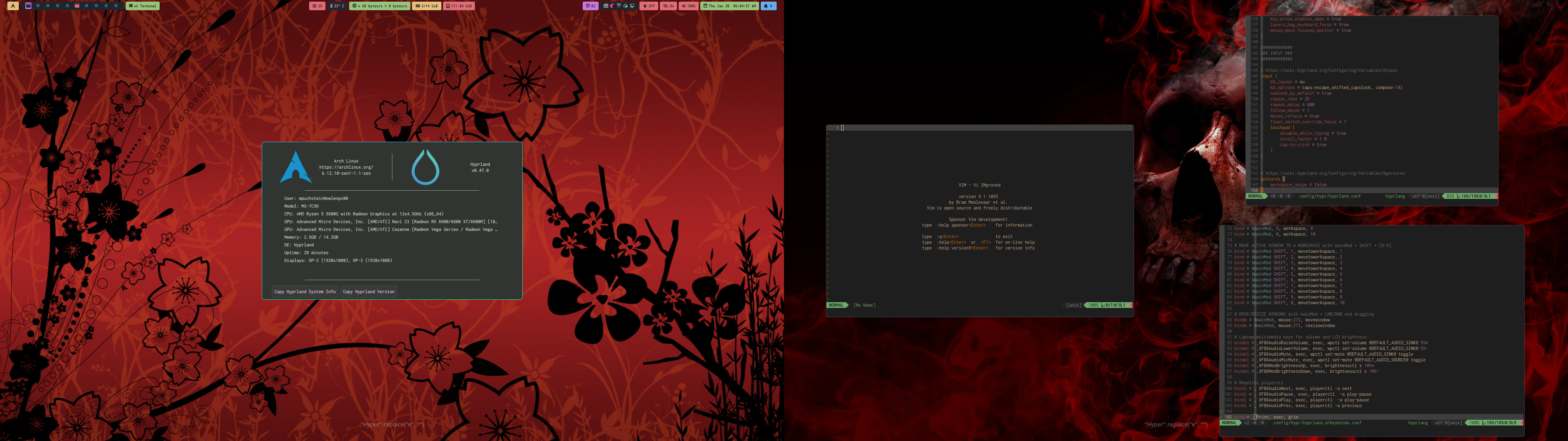Switch to the sixth workspace (red window icon)

point(77,6)
